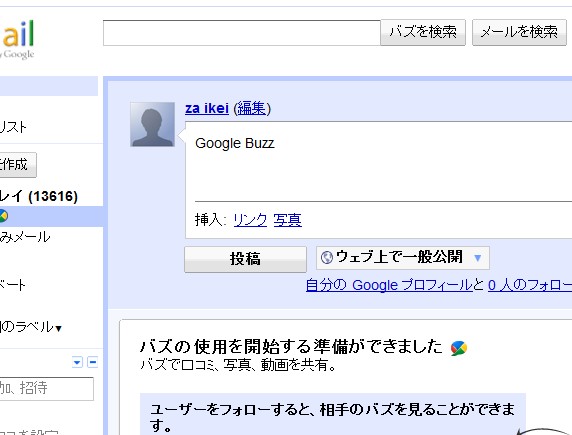Click the バズを検索 button
This screenshot has width=572, height=435.
(423, 32)
